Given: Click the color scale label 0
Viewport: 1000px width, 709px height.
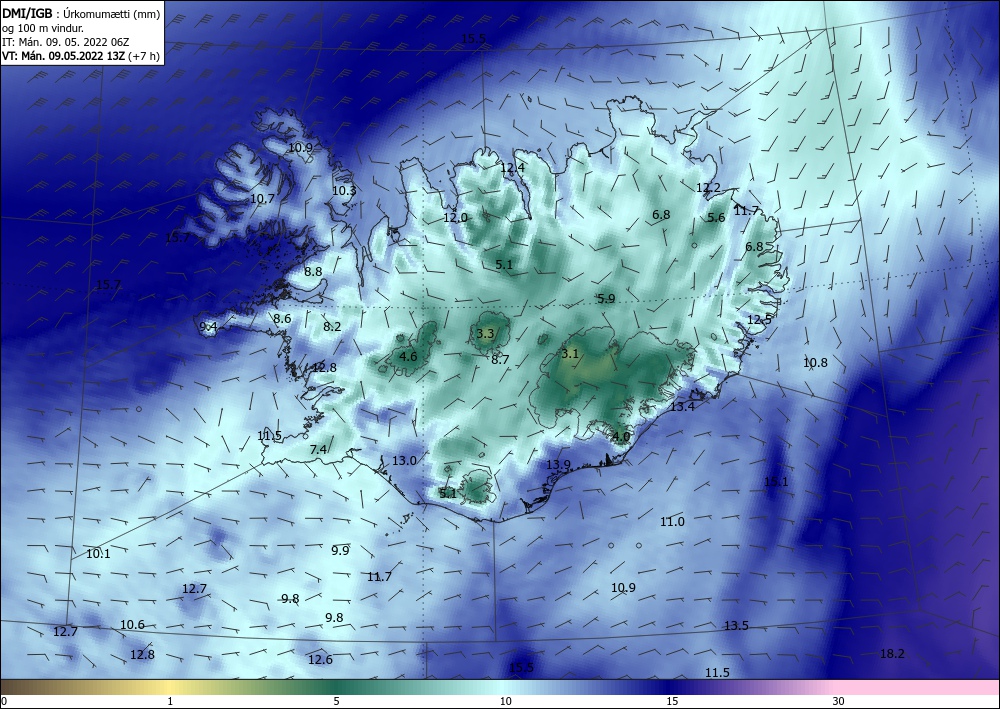Looking at the screenshot, I should tap(4, 701).
